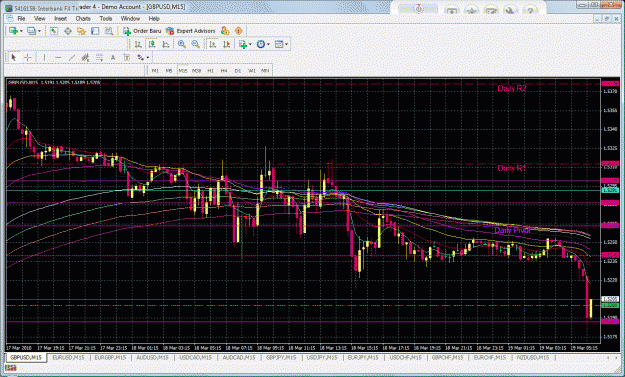625x377 pixels.
Task: Open the Help menu
Action: pyautogui.click(x=154, y=18)
